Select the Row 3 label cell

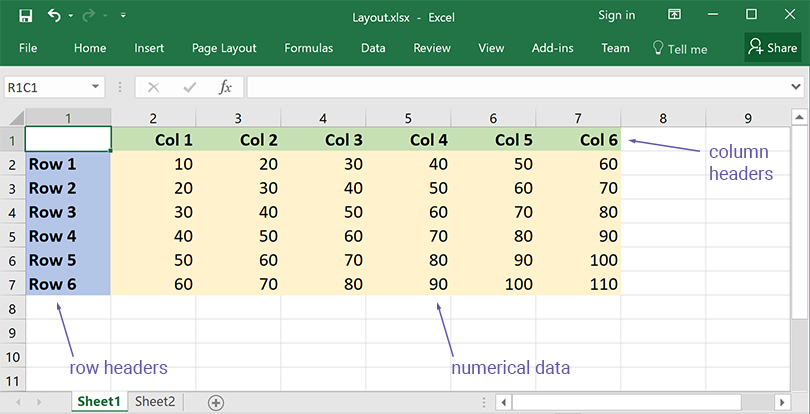(68, 212)
